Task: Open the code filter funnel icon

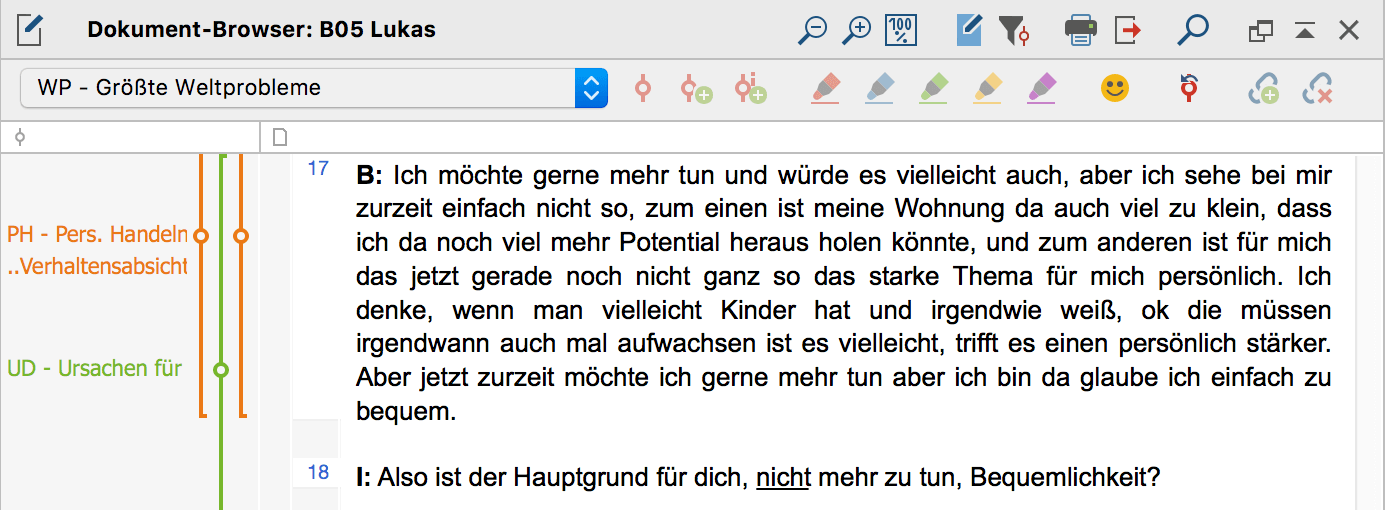Action: point(1015,31)
